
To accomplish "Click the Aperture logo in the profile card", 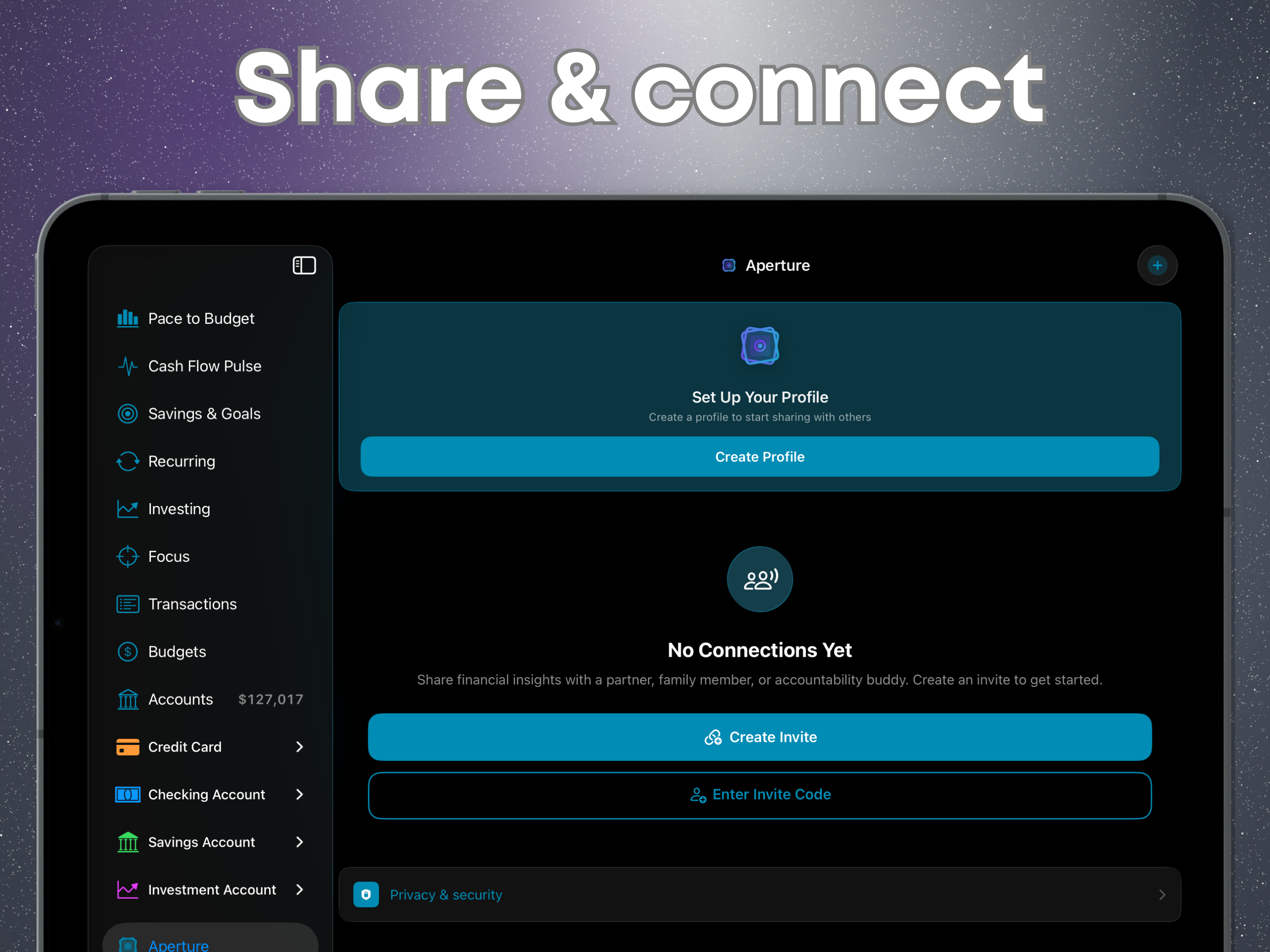I will 760,346.
